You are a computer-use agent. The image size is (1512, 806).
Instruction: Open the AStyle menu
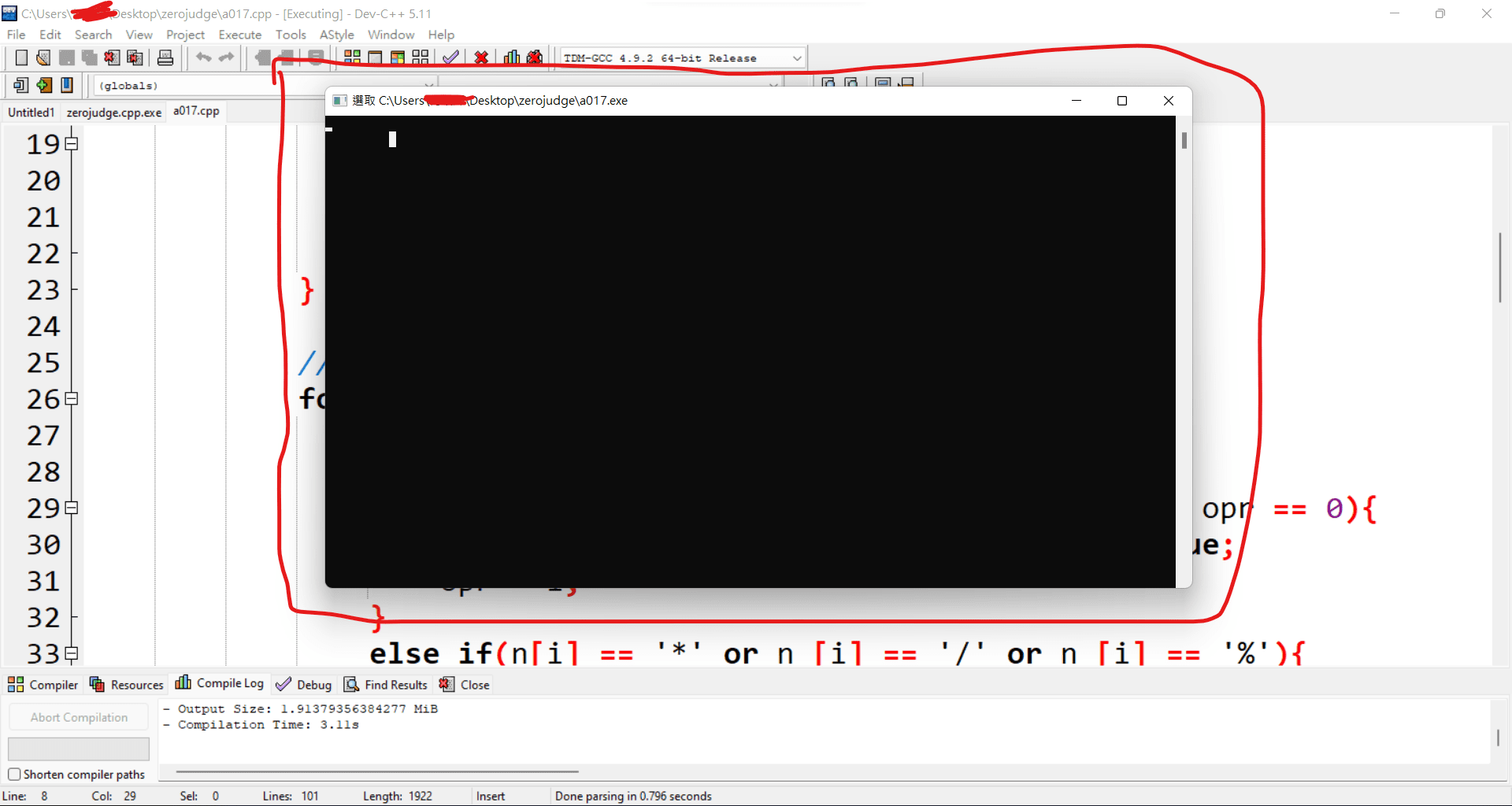336,35
